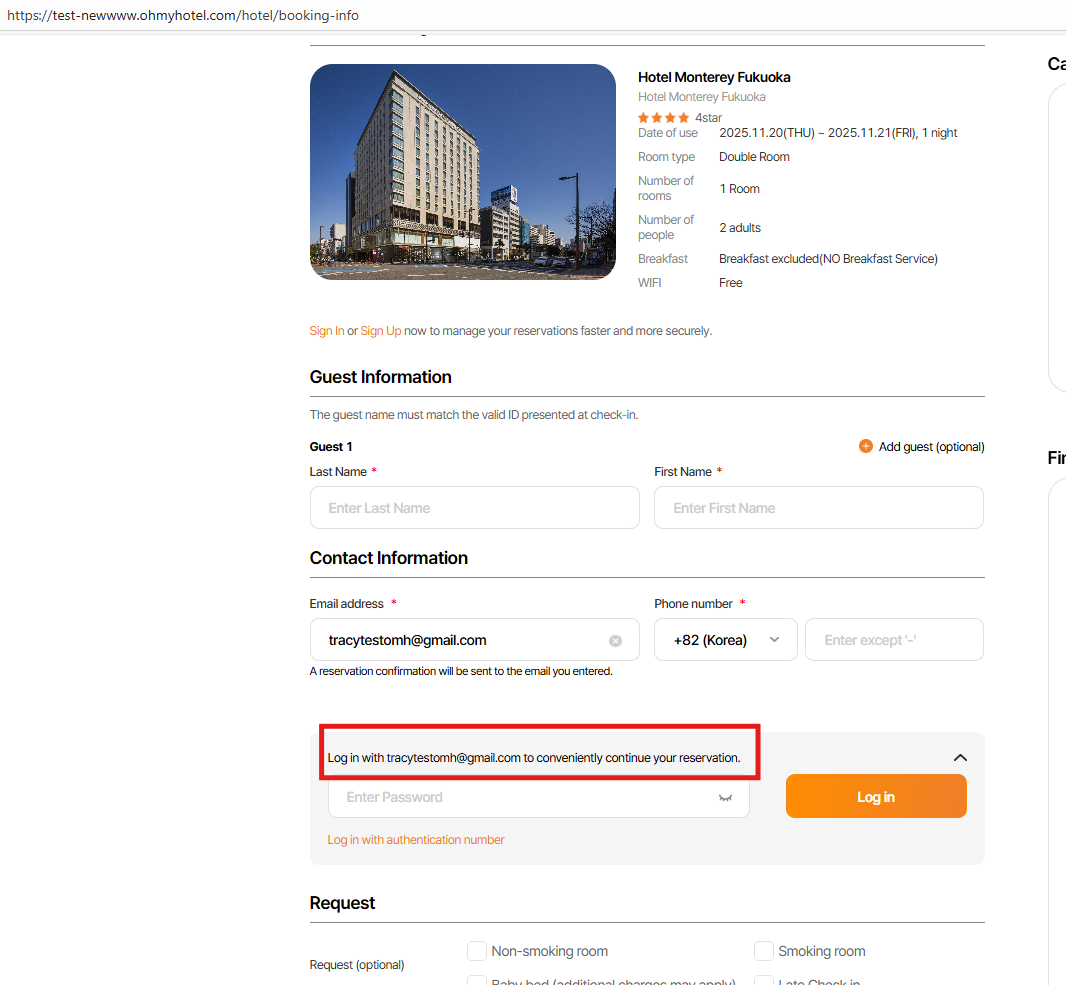Focus the Enter Last Name field

coord(474,508)
